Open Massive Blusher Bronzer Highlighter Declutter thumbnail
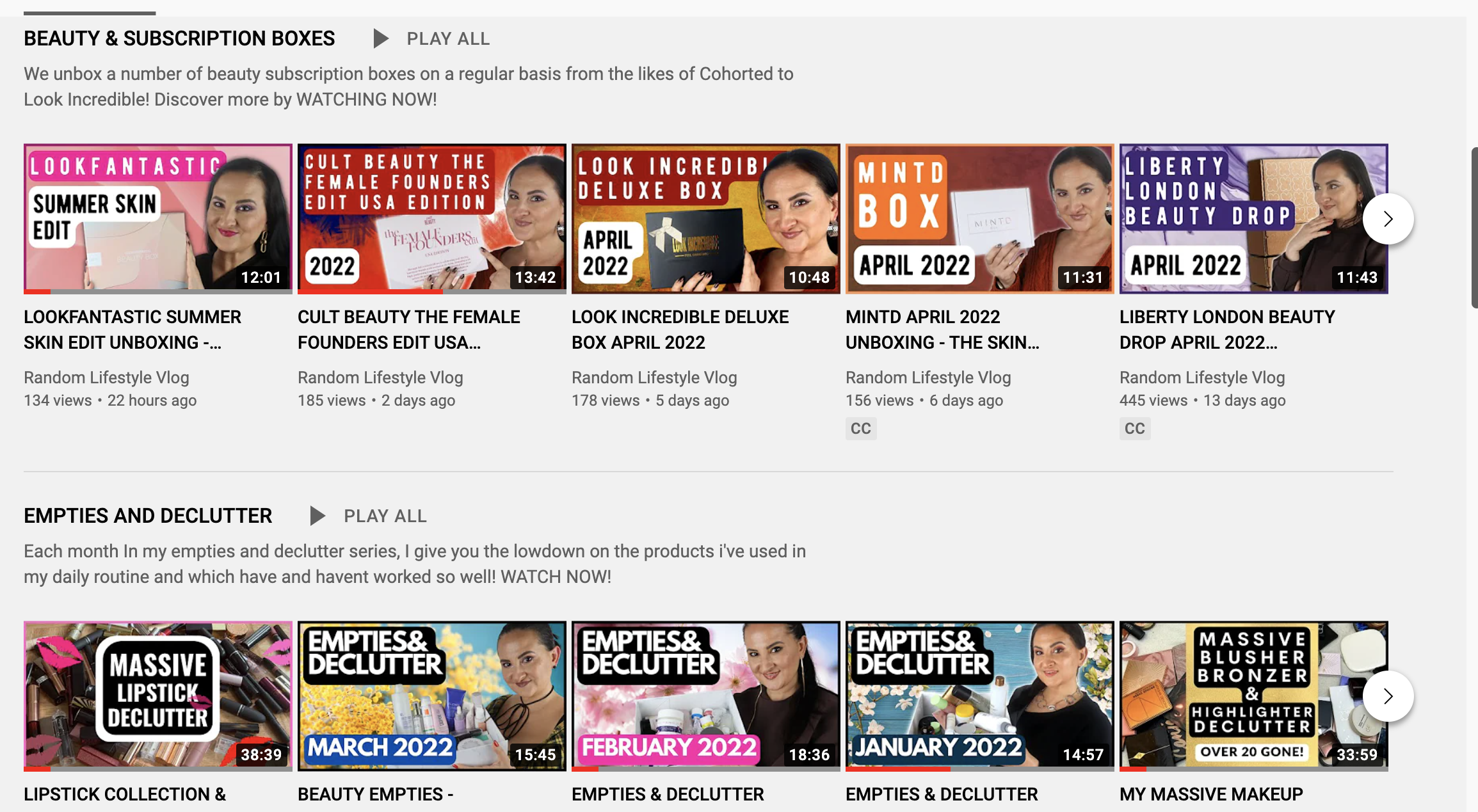Screen dimensions: 1478x812 [x=1254, y=696]
